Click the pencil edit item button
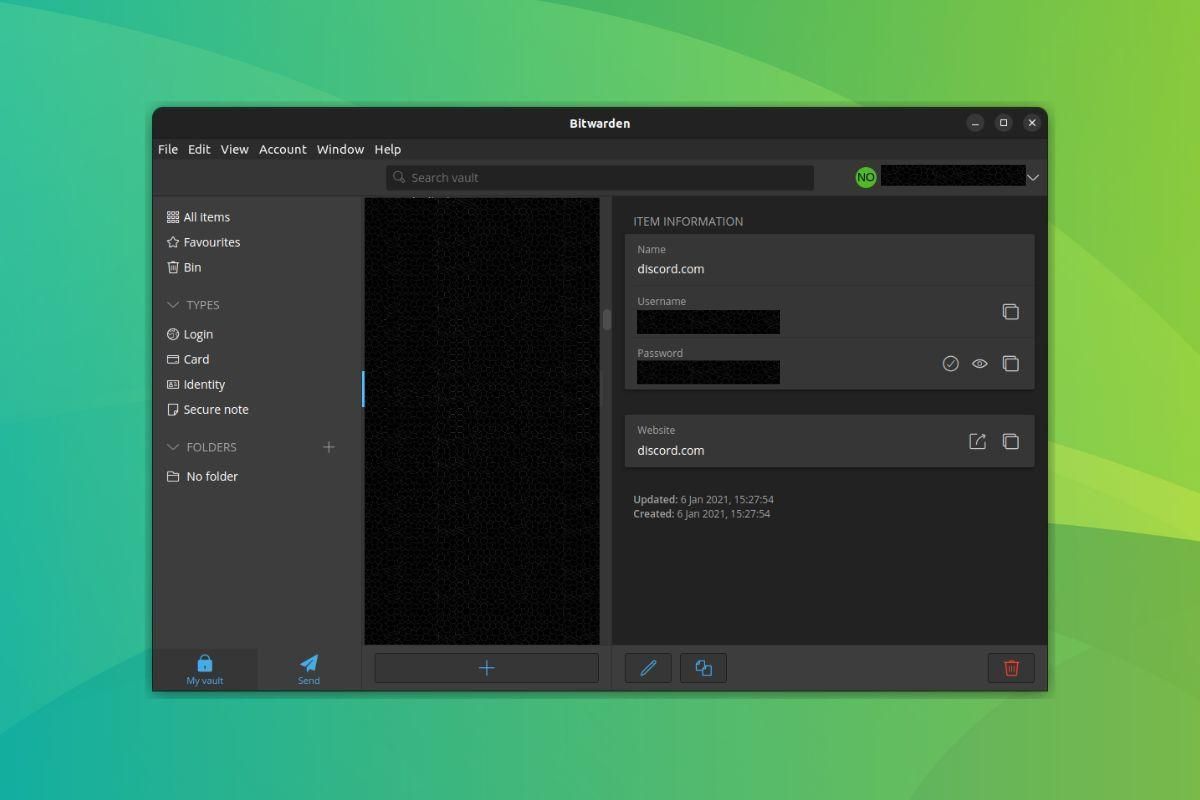The height and width of the screenshot is (800, 1200). [648, 668]
